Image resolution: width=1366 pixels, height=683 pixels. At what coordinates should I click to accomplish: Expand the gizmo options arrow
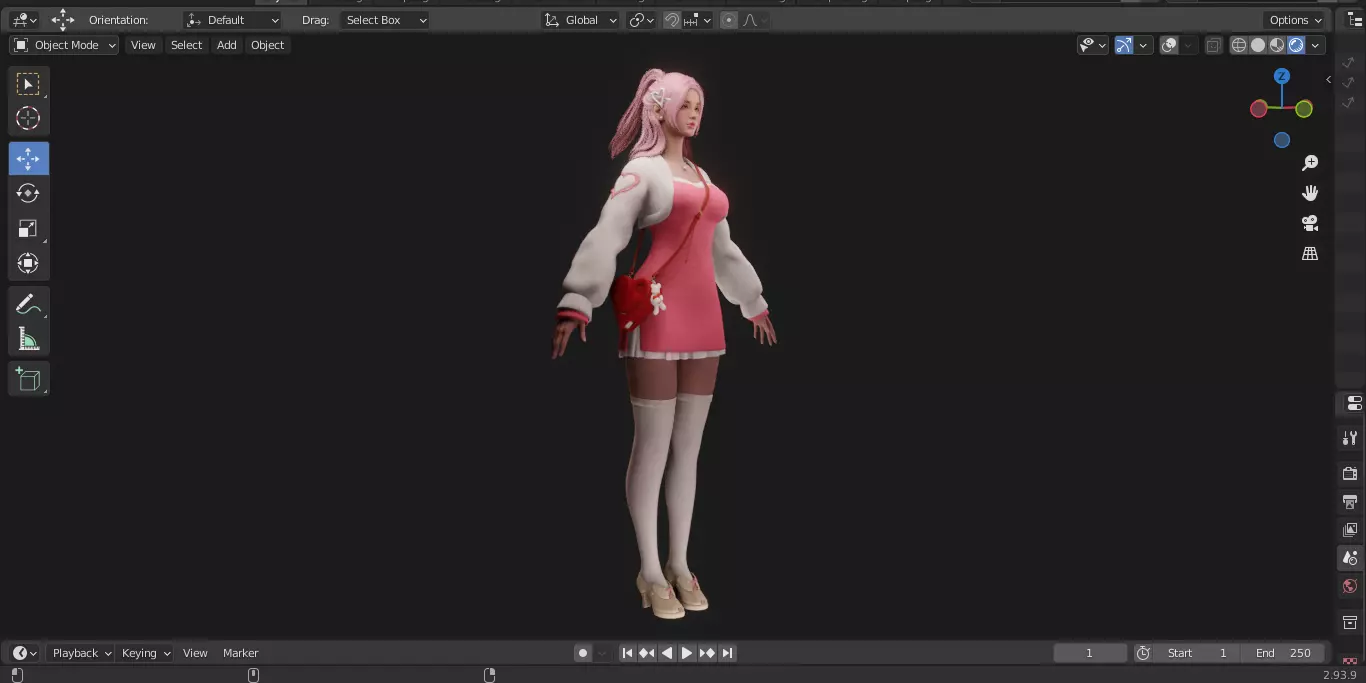pyautogui.click(x=1143, y=45)
